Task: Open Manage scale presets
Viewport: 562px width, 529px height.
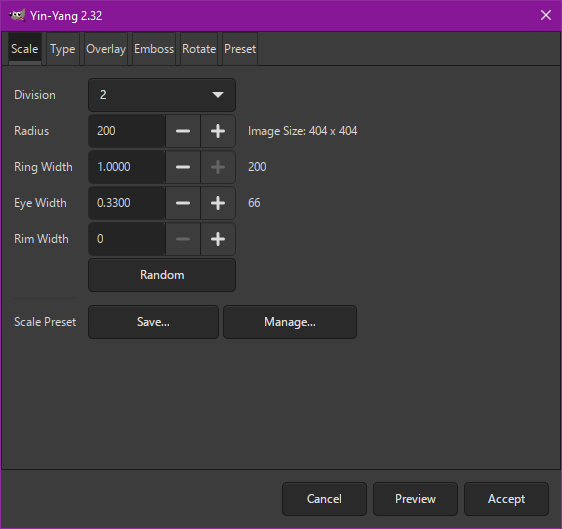Action: tap(290, 322)
